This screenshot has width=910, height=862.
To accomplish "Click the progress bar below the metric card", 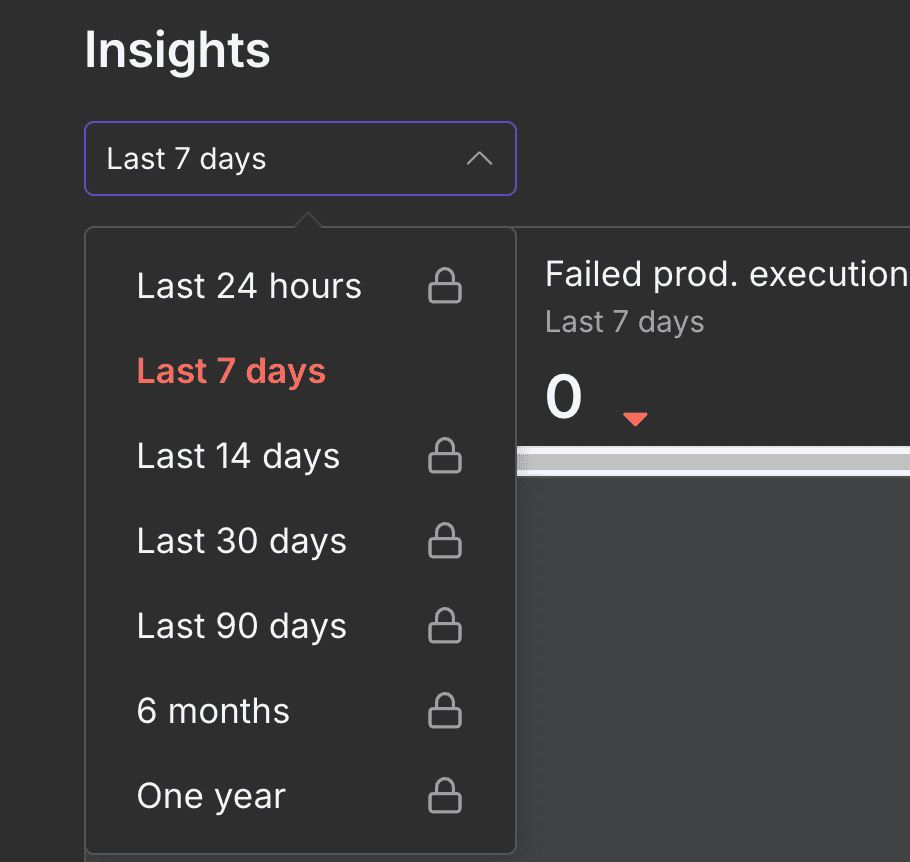I will pyautogui.click(x=712, y=461).
